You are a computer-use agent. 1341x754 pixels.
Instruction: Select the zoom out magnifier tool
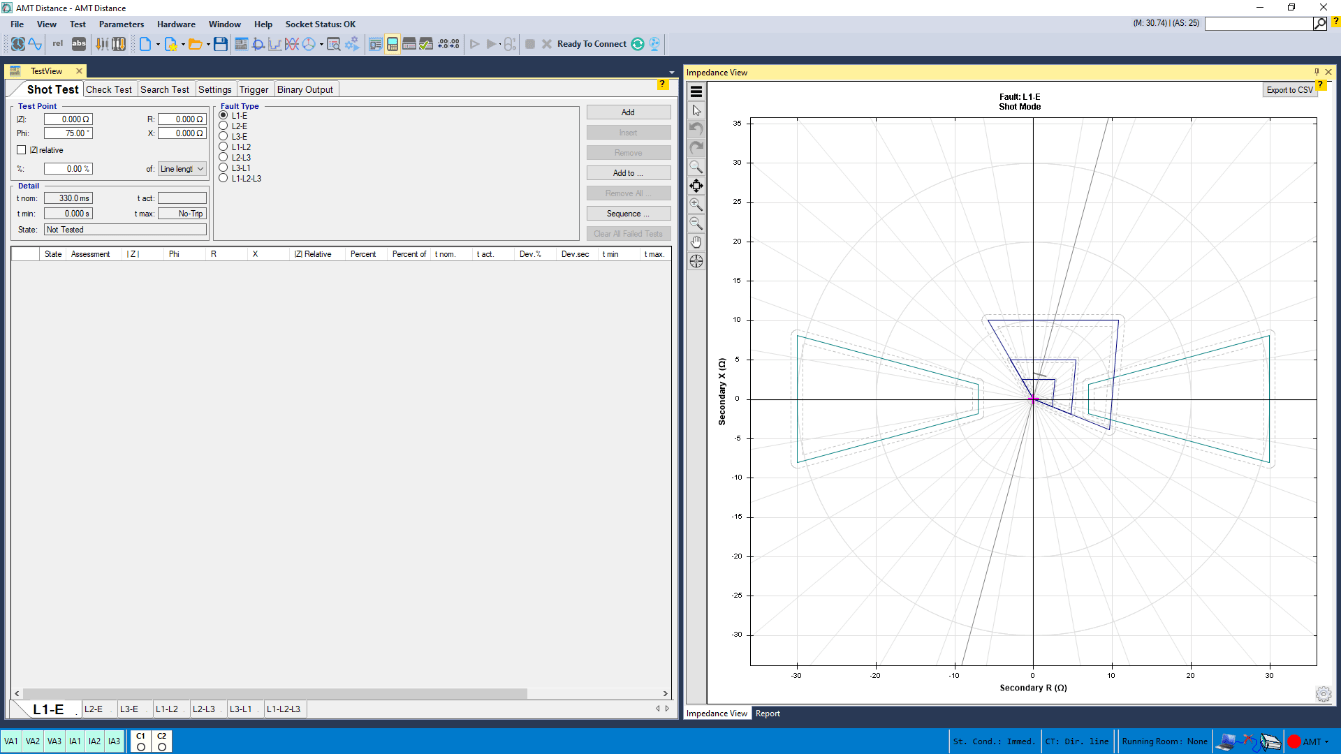[x=696, y=223]
